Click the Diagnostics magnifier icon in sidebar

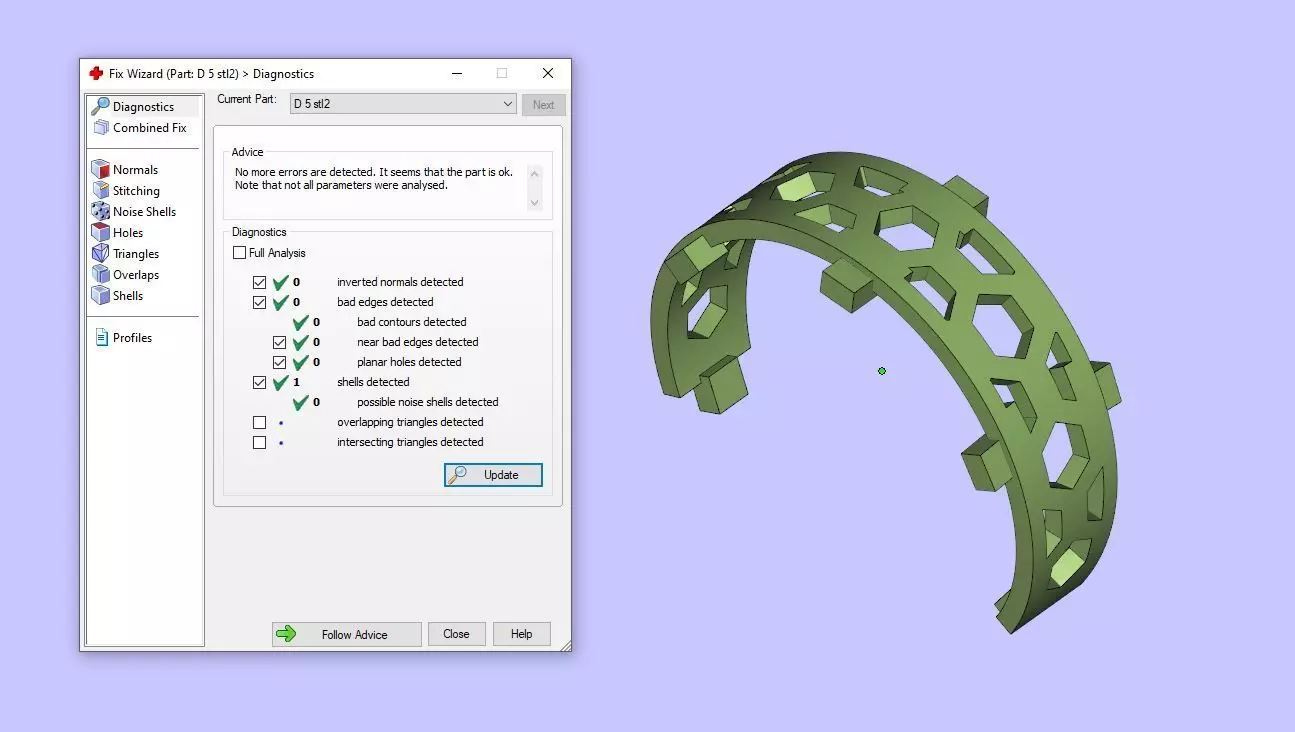tap(100, 106)
